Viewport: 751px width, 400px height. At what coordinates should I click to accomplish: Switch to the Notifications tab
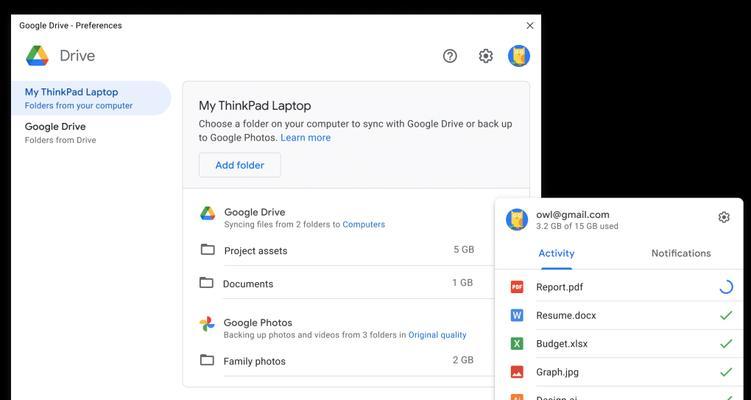click(681, 253)
